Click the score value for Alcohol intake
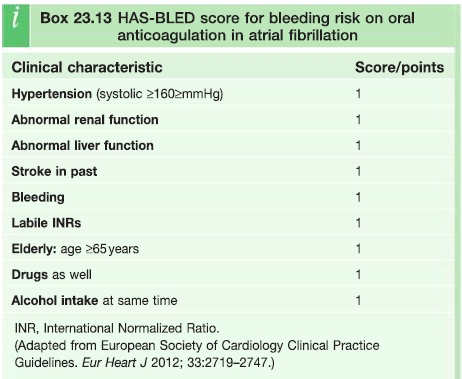This screenshot has height=379, width=462. (358, 301)
